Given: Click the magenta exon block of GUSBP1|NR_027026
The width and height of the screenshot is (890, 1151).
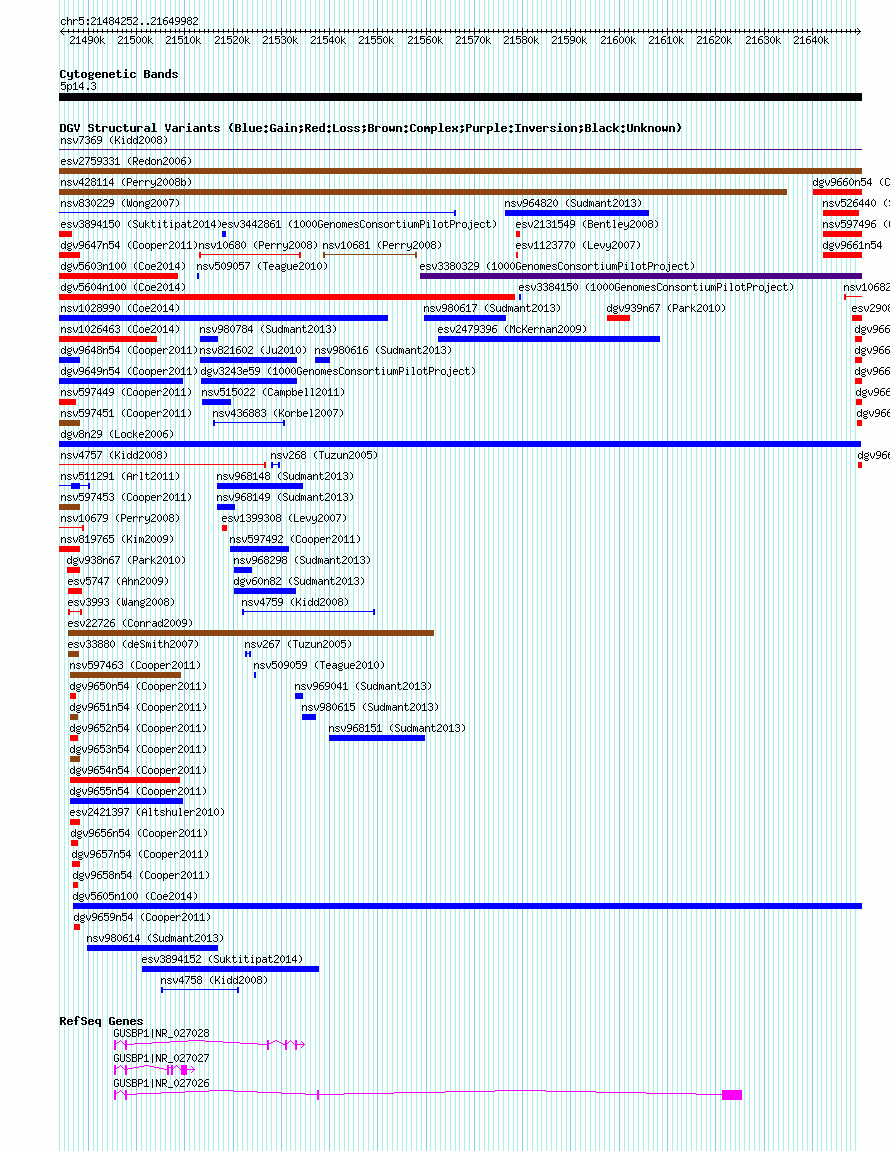Looking at the screenshot, I should tap(732, 1095).
